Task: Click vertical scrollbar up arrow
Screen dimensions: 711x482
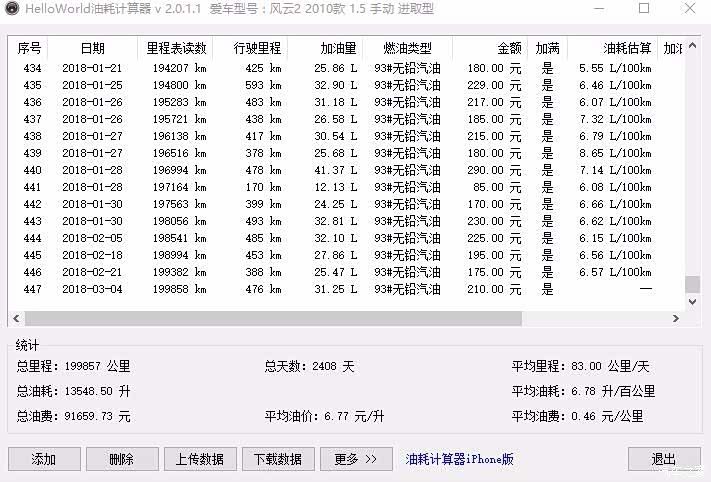Action: (x=692, y=44)
